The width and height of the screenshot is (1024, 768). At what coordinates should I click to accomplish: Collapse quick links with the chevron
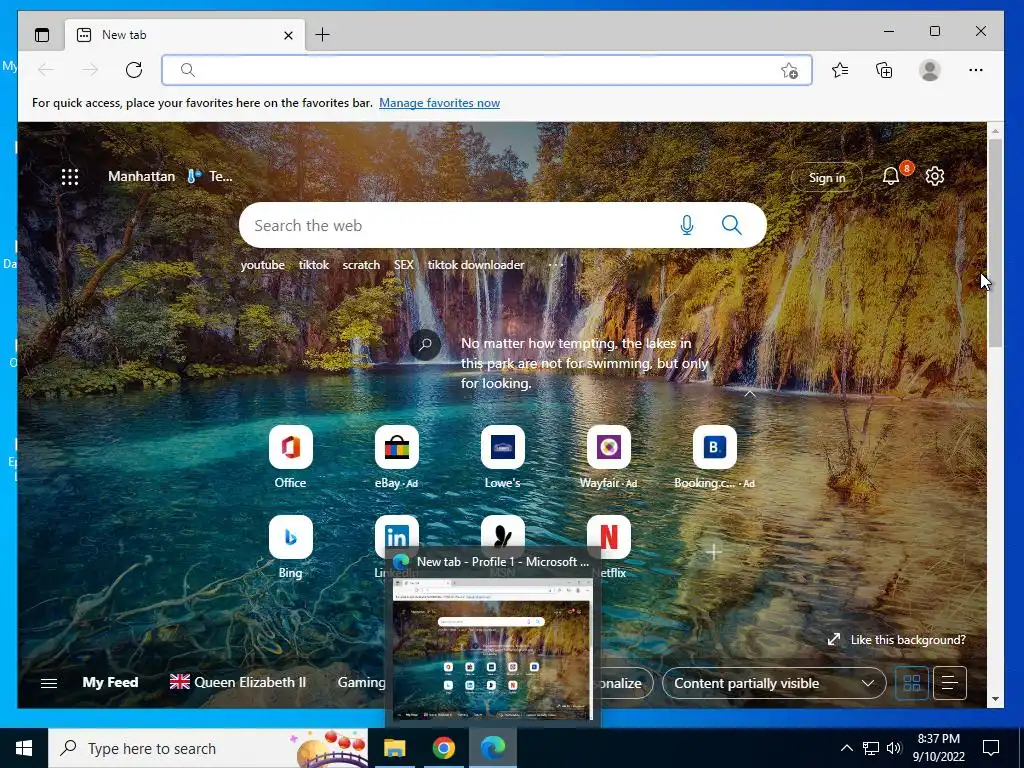click(x=750, y=394)
